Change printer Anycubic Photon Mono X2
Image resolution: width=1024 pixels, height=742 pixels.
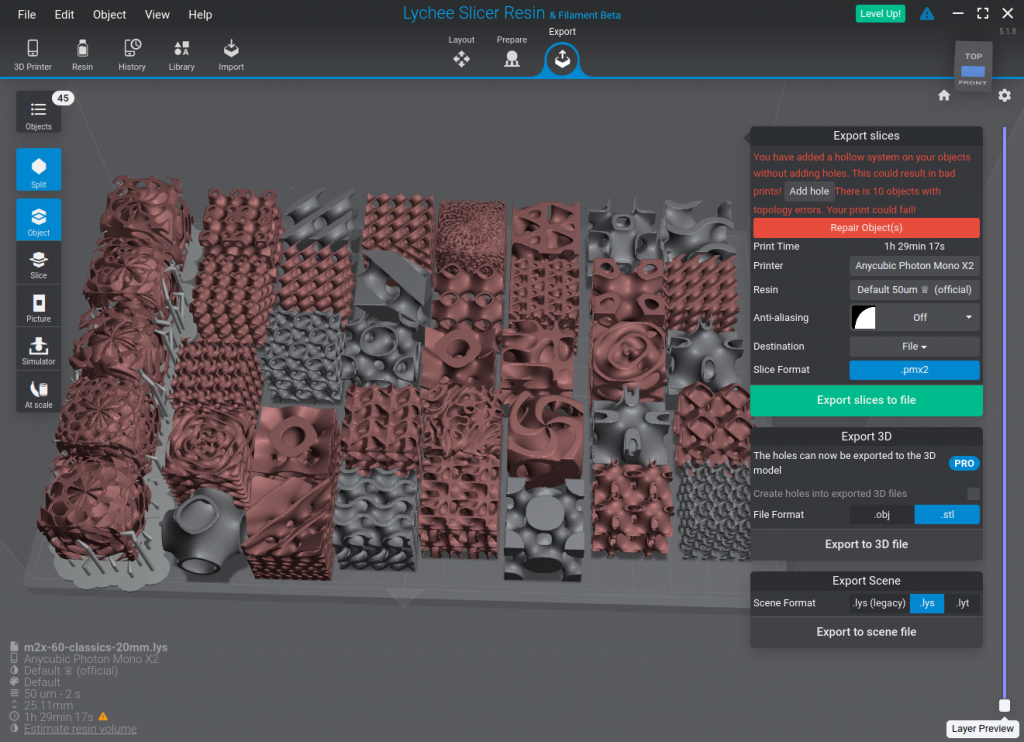914,266
